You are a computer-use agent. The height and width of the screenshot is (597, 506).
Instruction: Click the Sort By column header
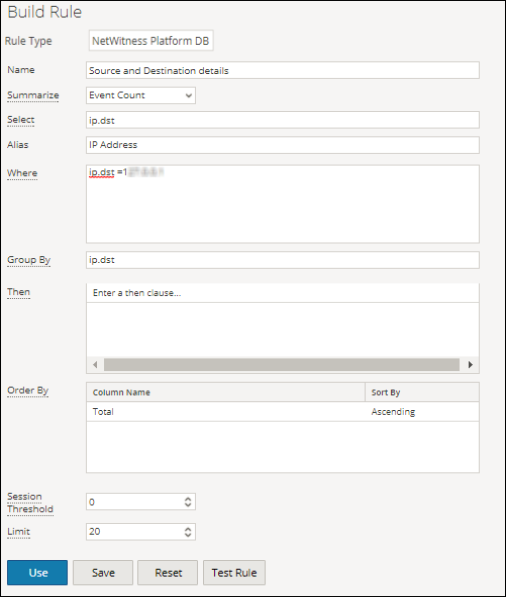click(x=422, y=392)
